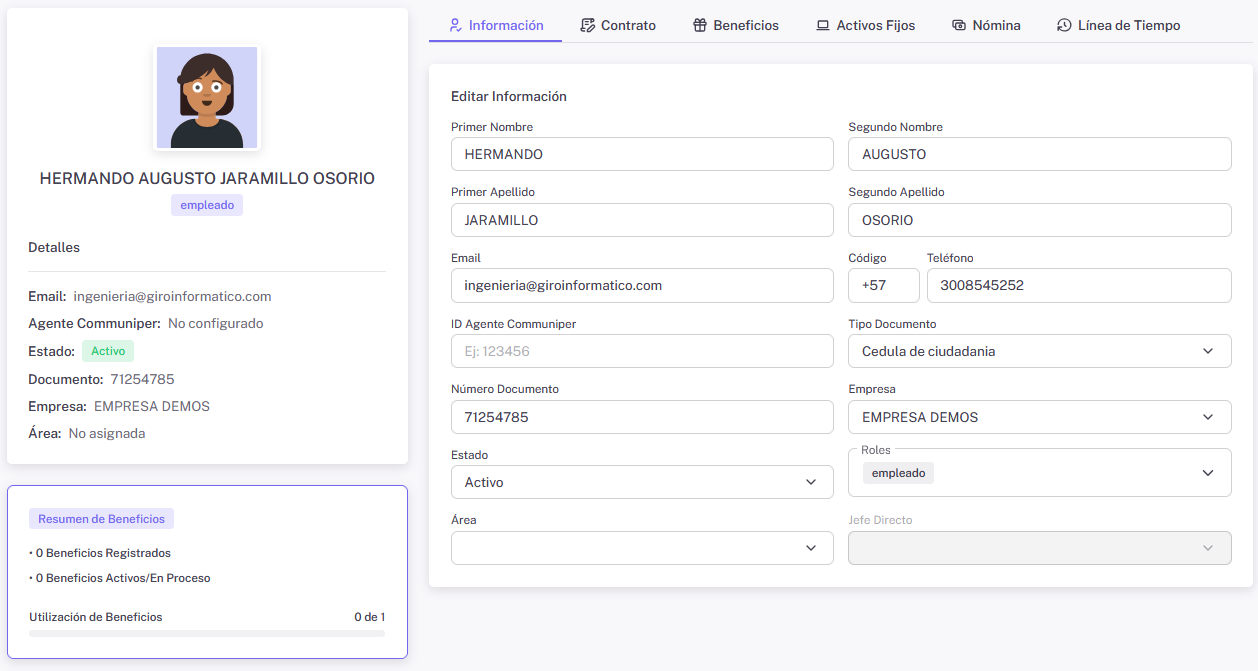The width and height of the screenshot is (1258, 671).
Task: Open the Área dropdown
Action: coord(642,548)
